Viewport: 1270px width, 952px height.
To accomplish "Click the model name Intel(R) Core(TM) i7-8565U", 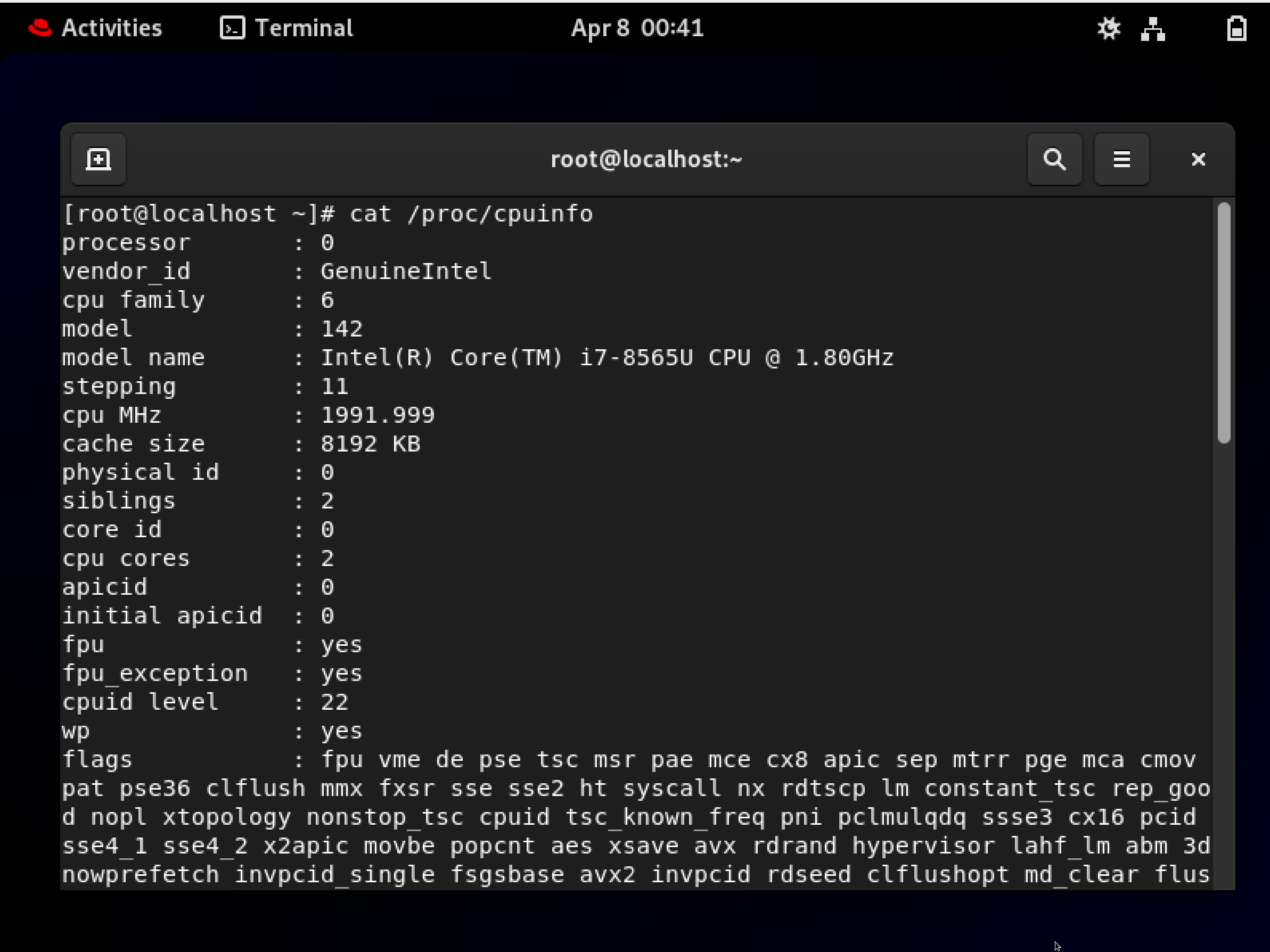I will click(x=507, y=358).
